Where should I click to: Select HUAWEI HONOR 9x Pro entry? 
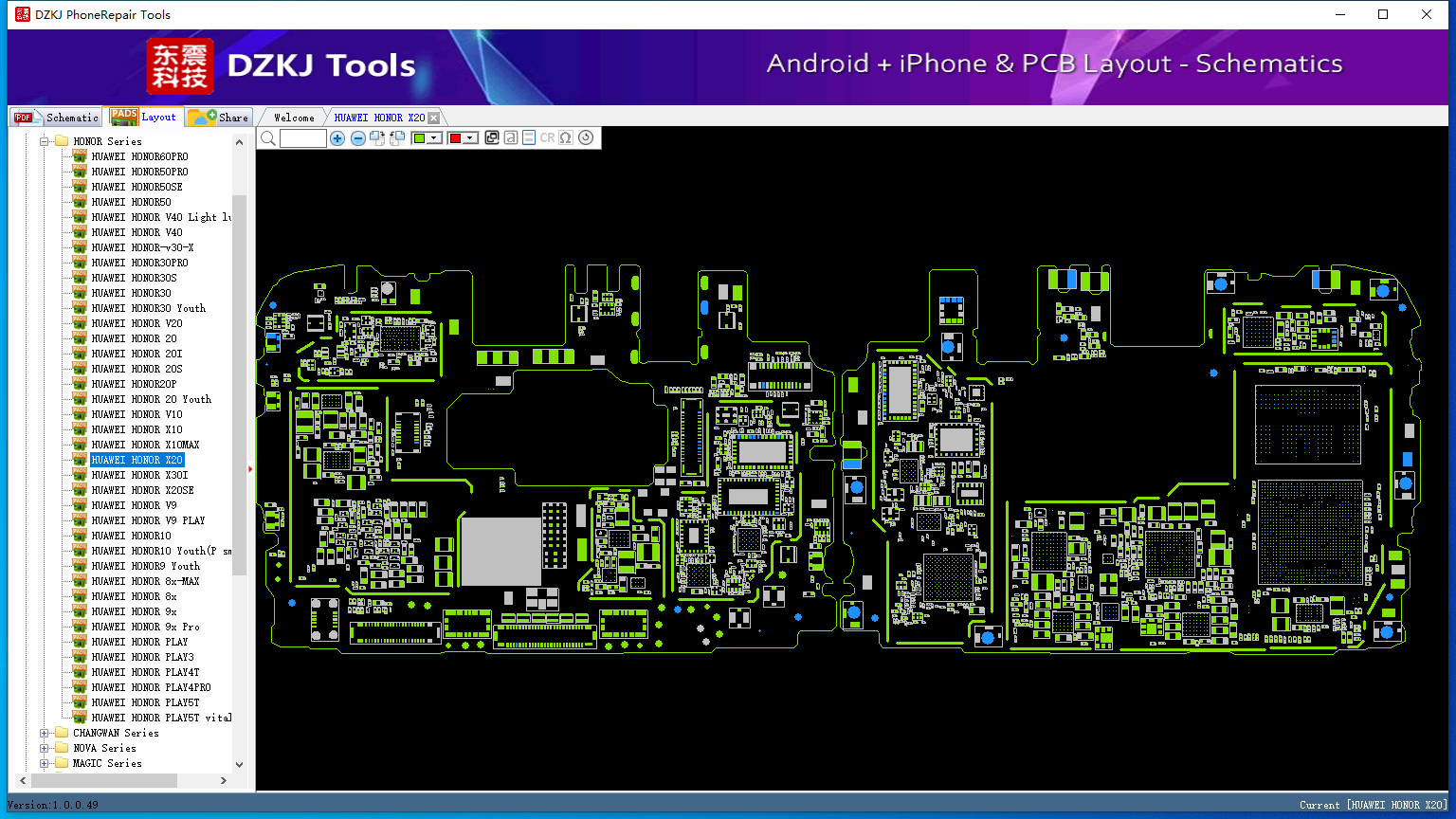(x=145, y=627)
